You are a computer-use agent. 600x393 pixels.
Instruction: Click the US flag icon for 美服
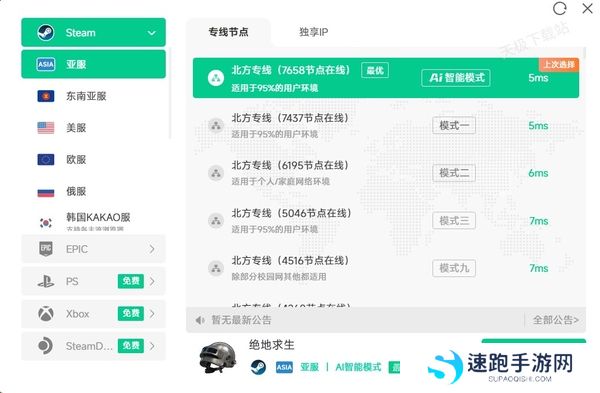pyautogui.click(x=46, y=128)
